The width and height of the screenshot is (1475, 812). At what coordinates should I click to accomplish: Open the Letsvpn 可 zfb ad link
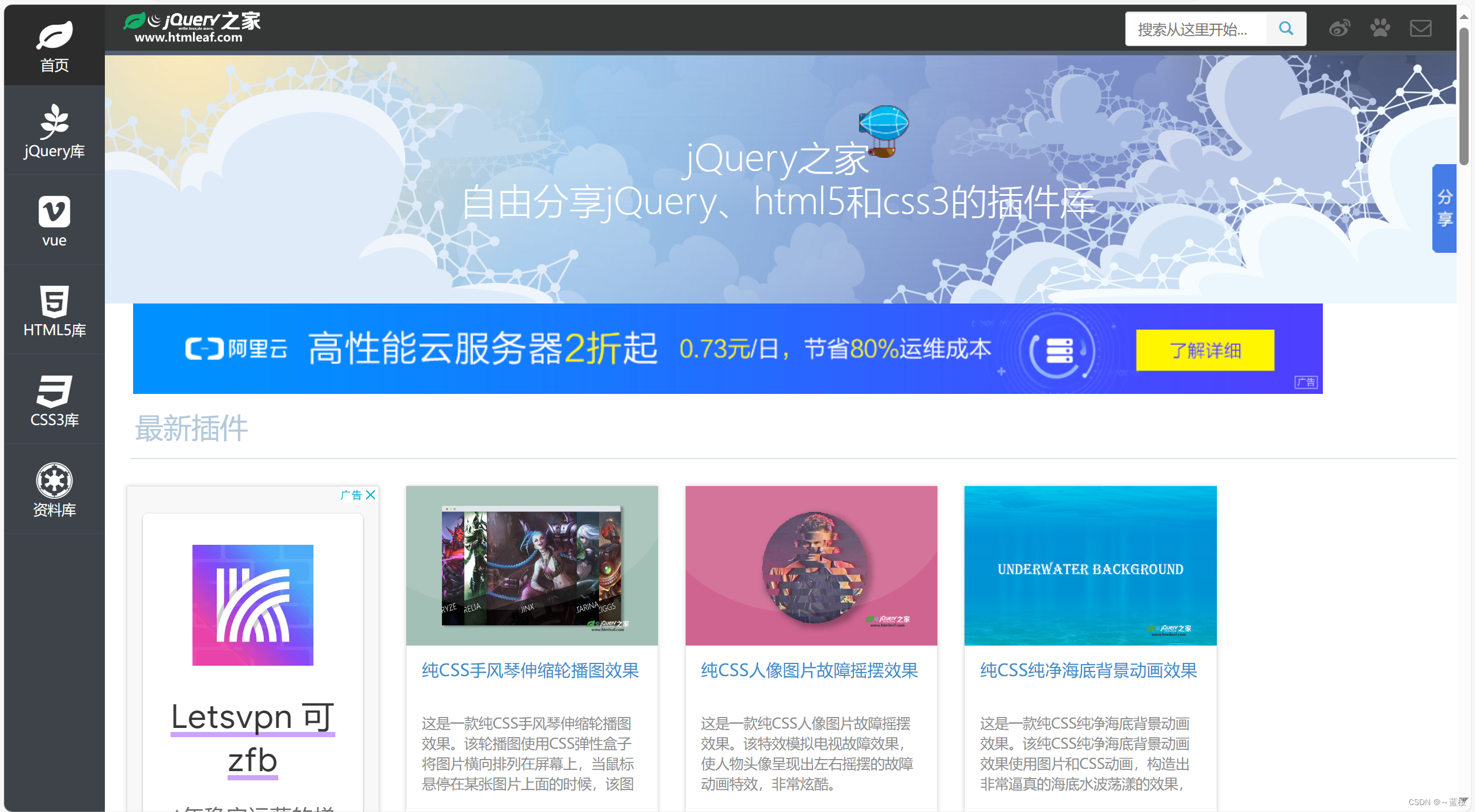(253, 739)
